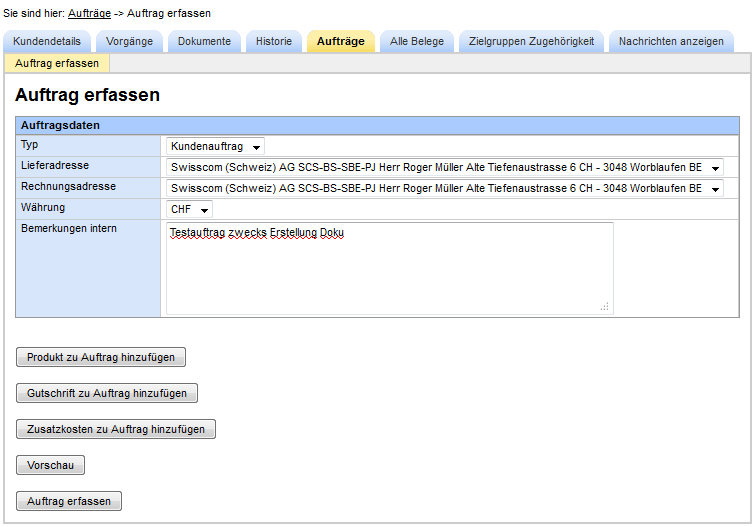Screen dimensions: 754x527
Task: Open the Dokumente tab
Action: click(204, 41)
